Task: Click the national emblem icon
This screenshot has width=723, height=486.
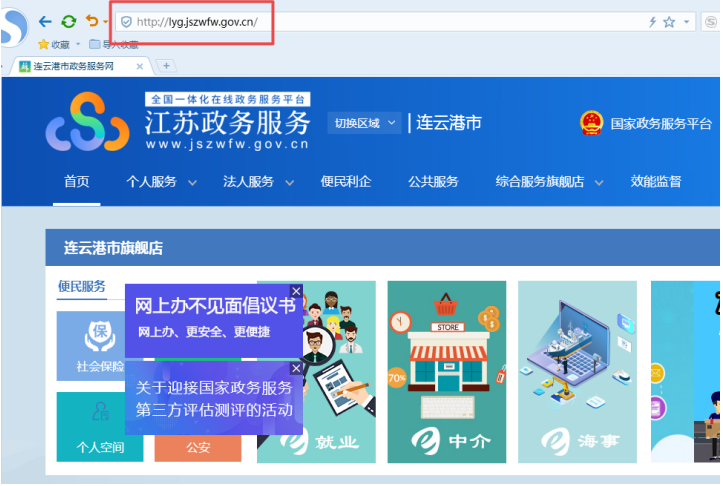Action: (x=591, y=123)
